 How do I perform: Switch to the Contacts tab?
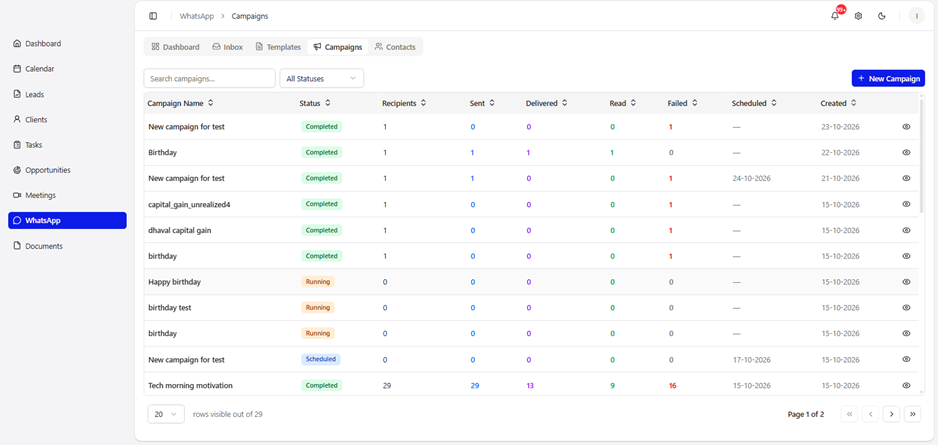pyautogui.click(x=395, y=47)
